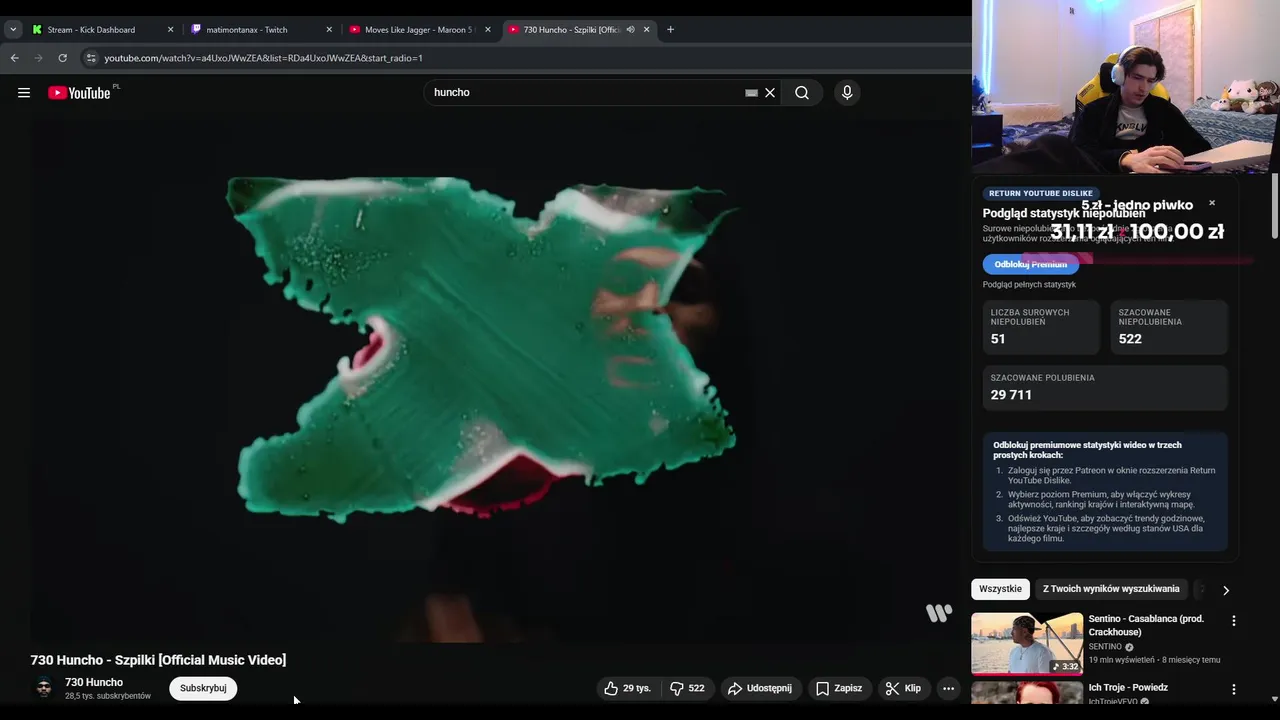Show more filter chips with right chevron
This screenshot has width=1280, height=720.
click(x=1226, y=590)
